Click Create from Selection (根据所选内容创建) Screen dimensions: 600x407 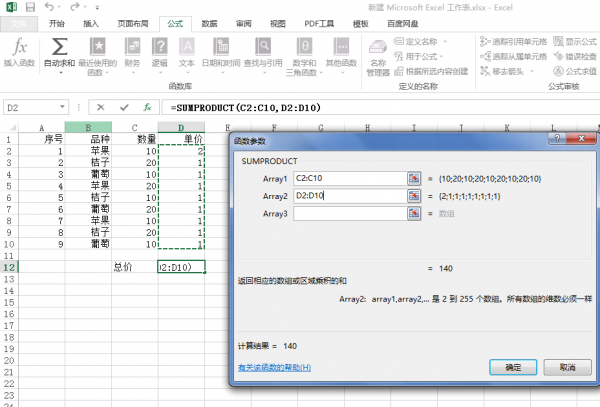[431, 72]
